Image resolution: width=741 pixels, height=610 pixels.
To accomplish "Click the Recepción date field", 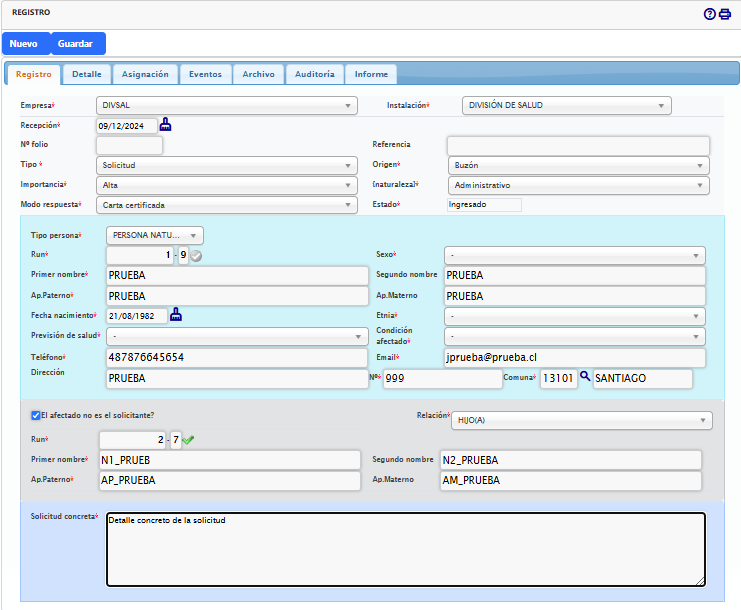I will 127,126.
